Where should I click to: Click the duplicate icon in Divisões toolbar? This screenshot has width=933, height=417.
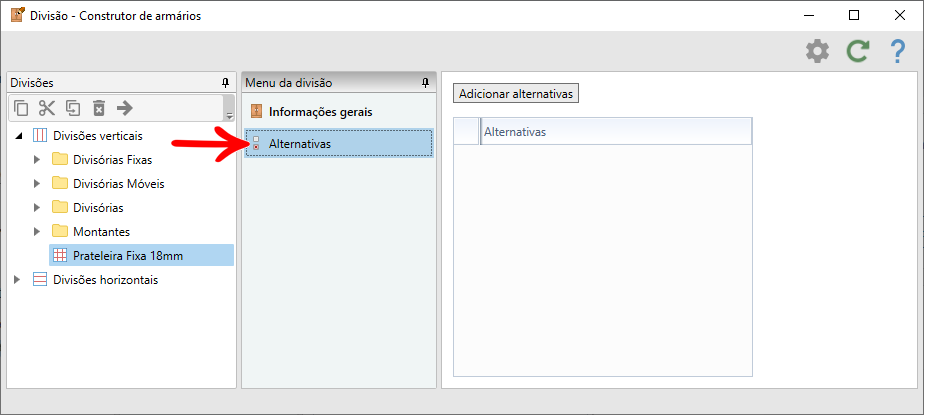click(x=73, y=108)
